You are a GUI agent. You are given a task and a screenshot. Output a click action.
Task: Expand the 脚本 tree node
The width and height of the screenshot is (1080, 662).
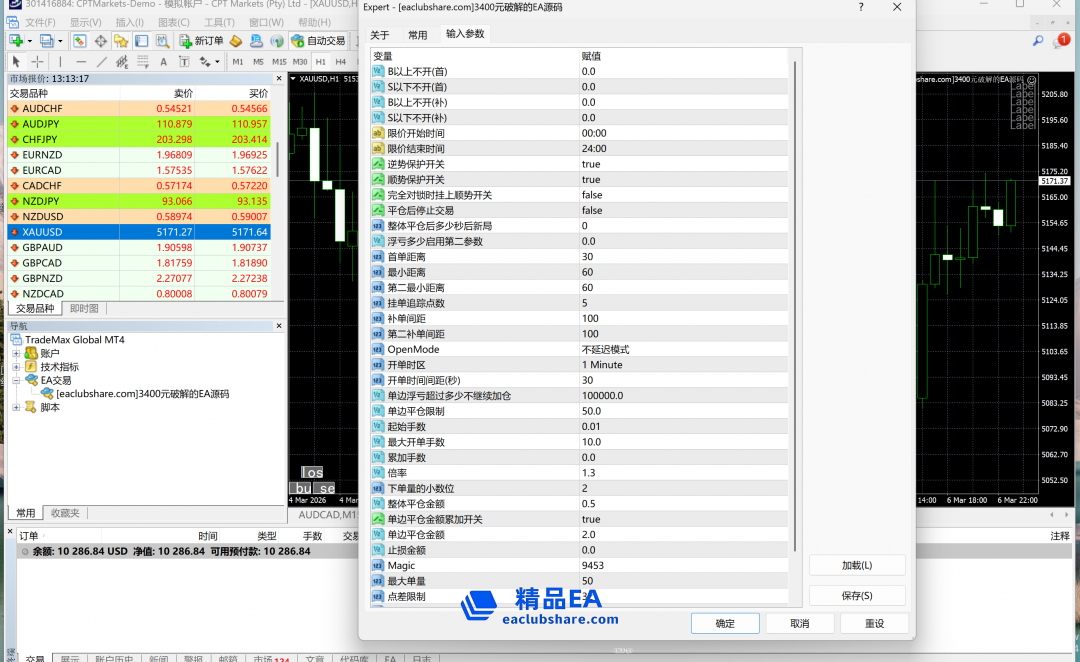(x=16, y=408)
